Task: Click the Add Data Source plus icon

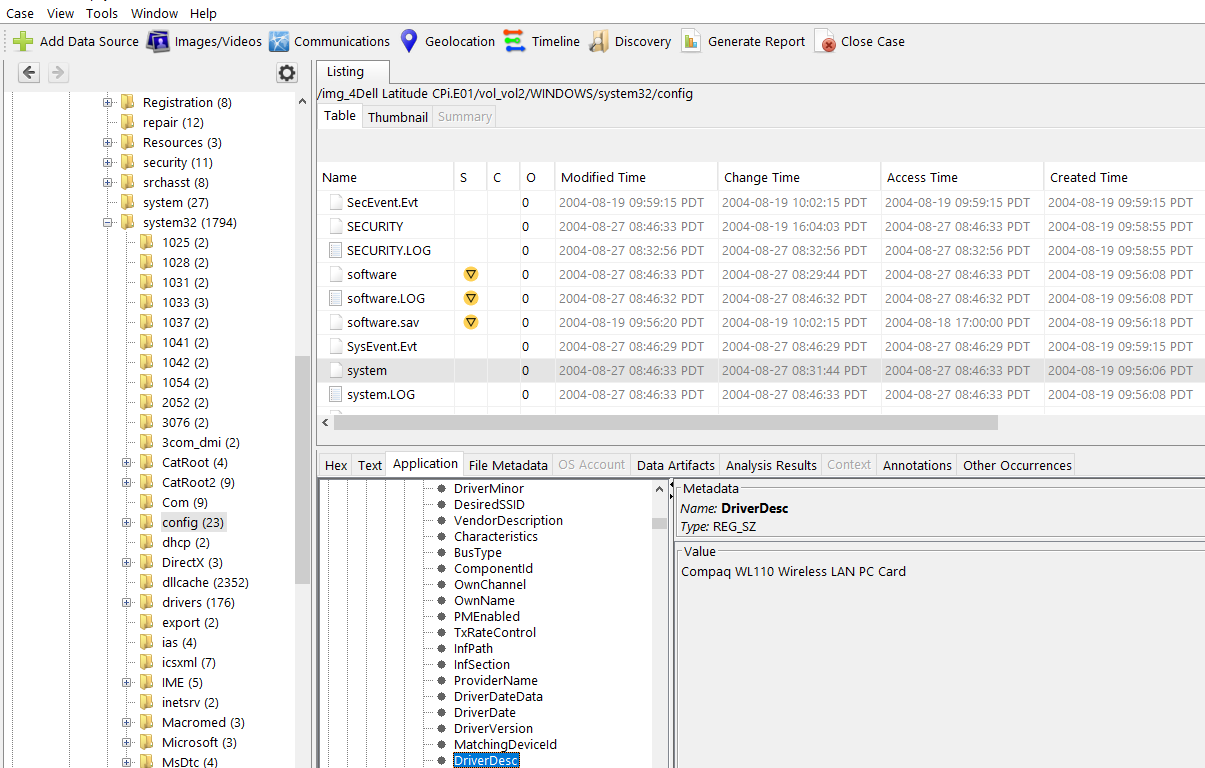Action: (23, 41)
